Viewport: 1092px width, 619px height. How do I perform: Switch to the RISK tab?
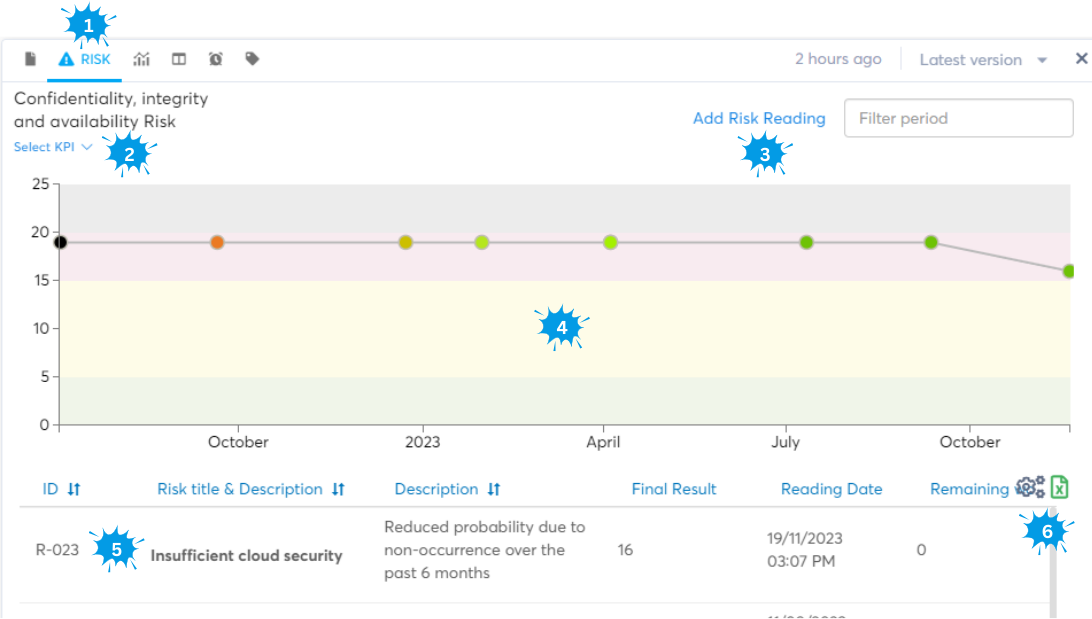[x=85, y=60]
